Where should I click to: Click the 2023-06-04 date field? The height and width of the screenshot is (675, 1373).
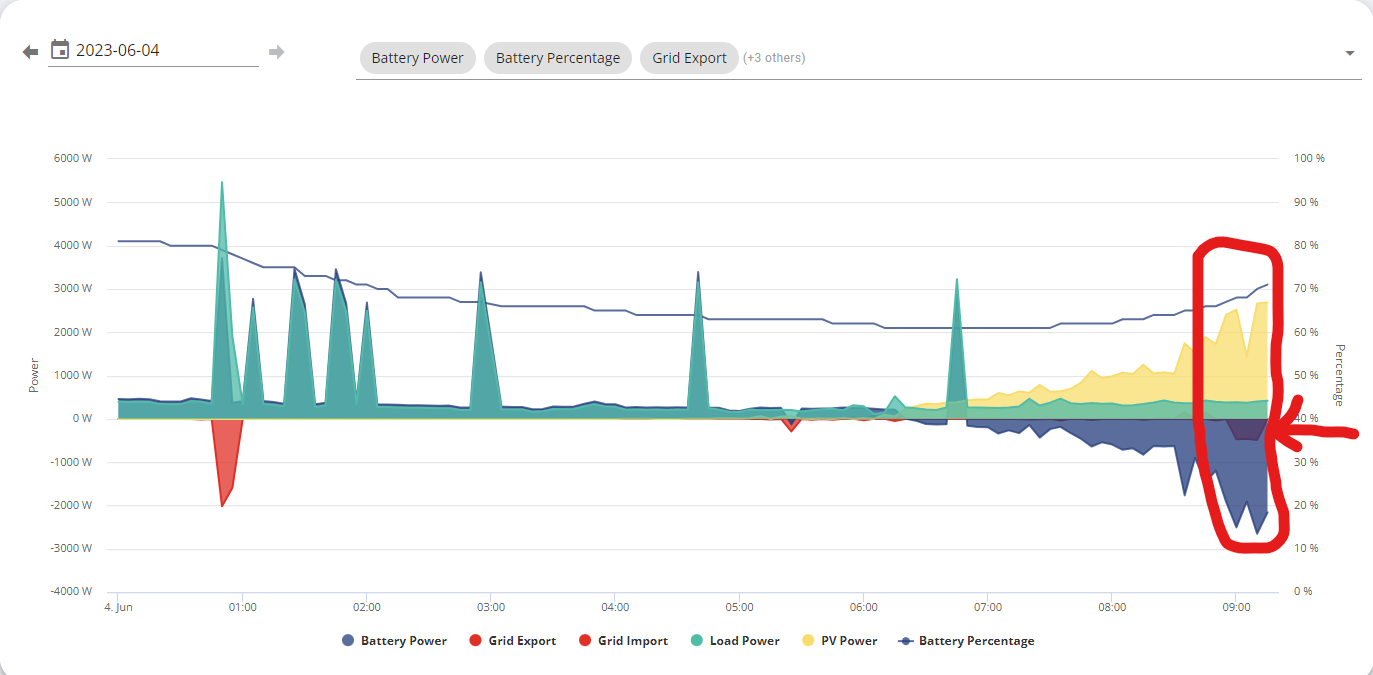(153, 50)
